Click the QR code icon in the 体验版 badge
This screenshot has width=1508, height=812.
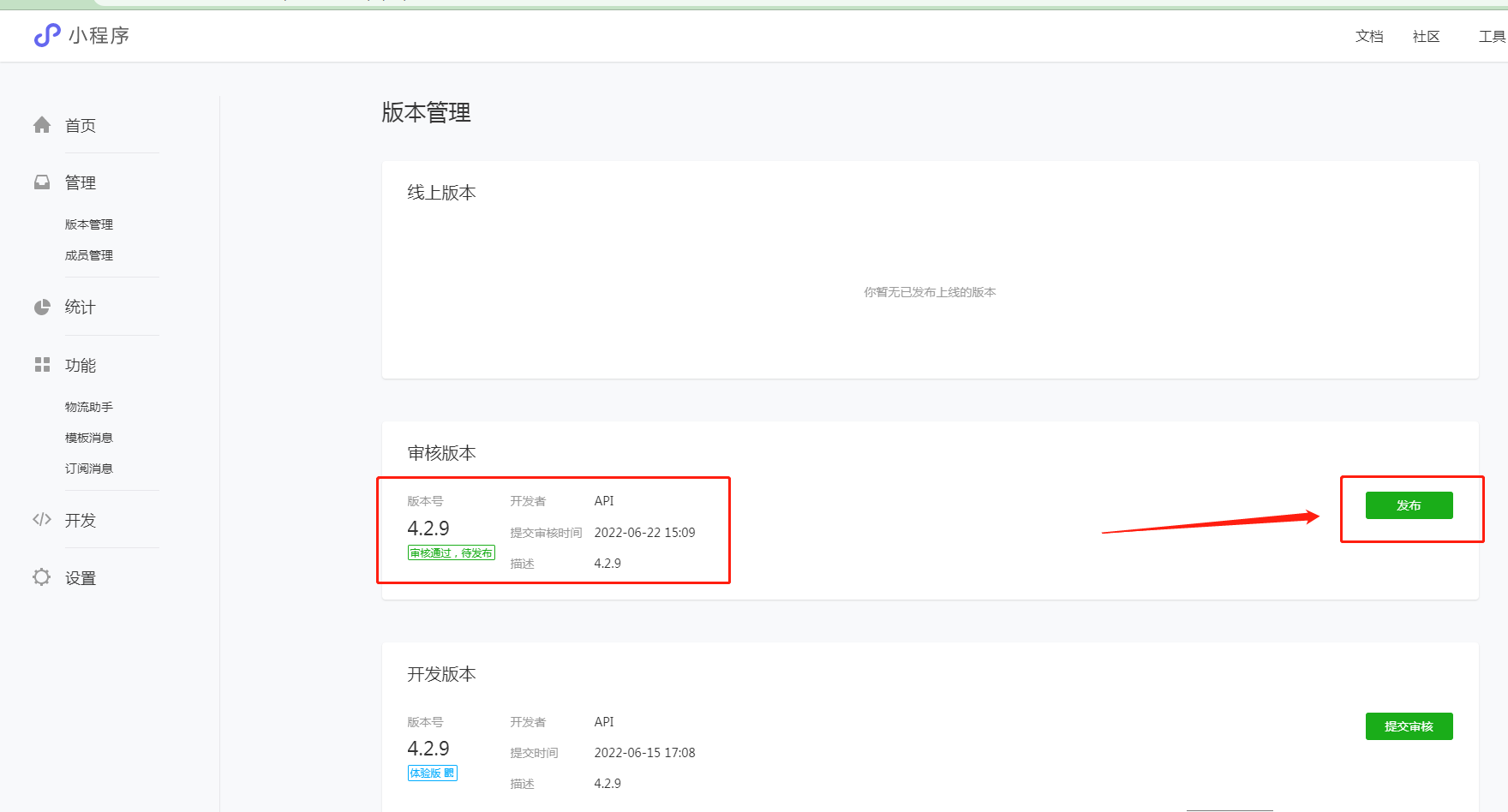(x=449, y=773)
